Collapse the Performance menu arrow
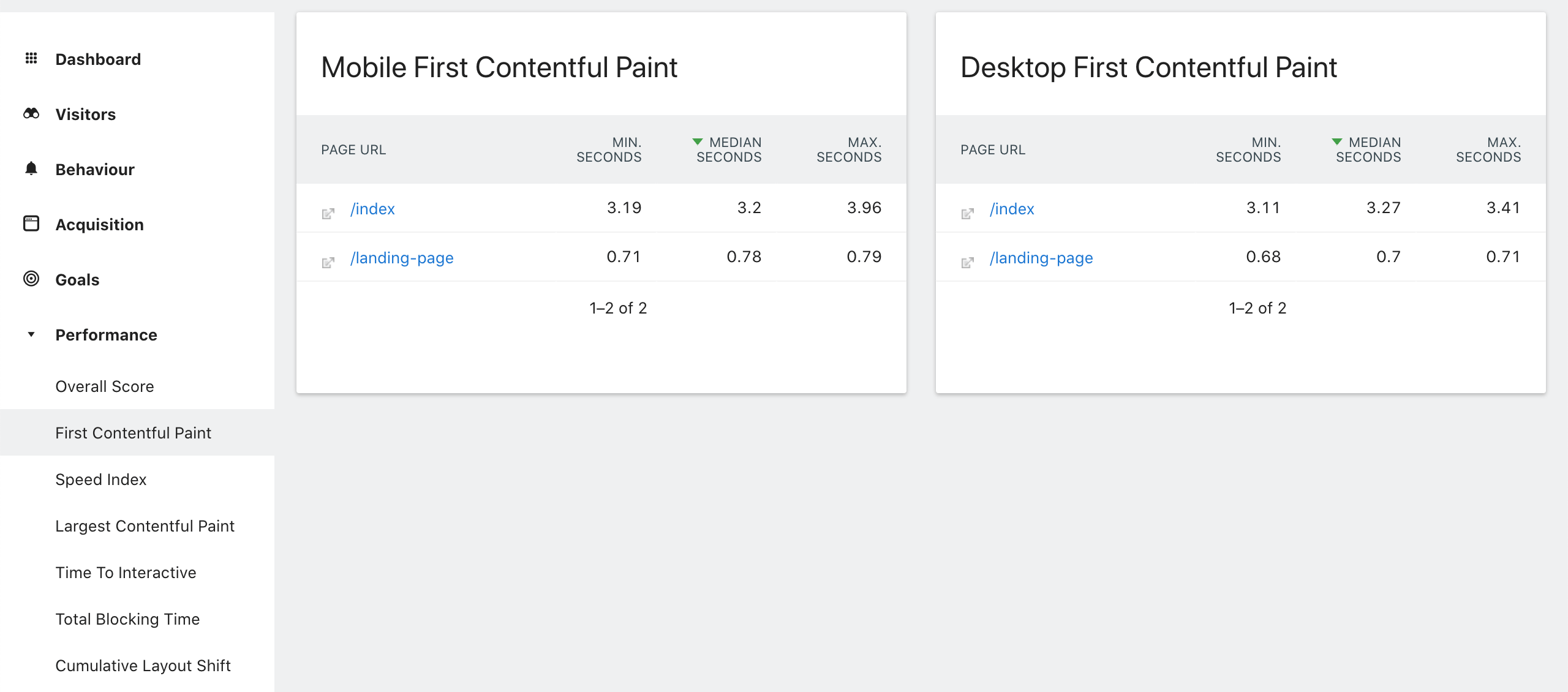Viewport: 1568px width, 692px height. point(31,334)
